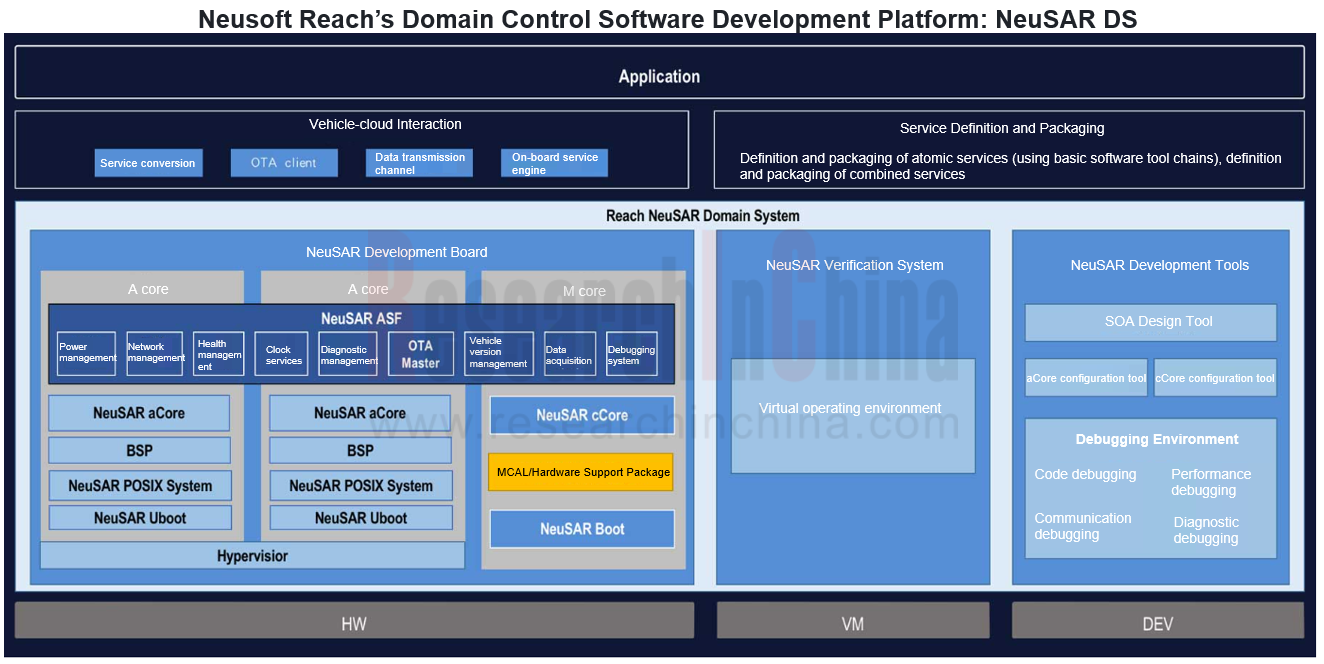Click NeuSAR POSIX System in the right A core column

[361, 486]
